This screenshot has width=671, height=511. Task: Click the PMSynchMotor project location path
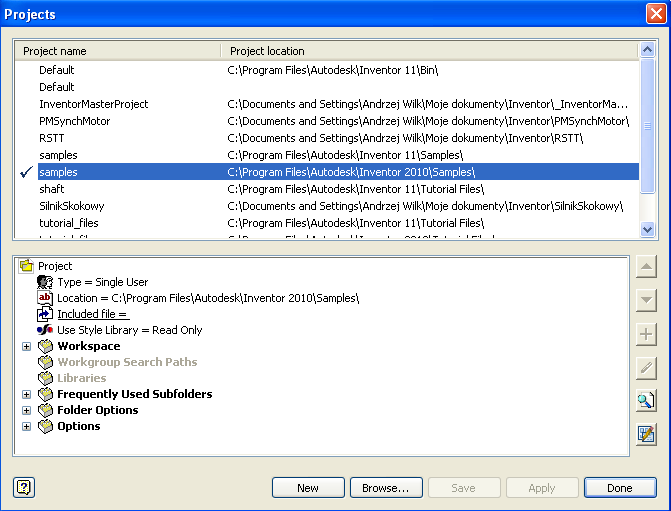(428, 121)
